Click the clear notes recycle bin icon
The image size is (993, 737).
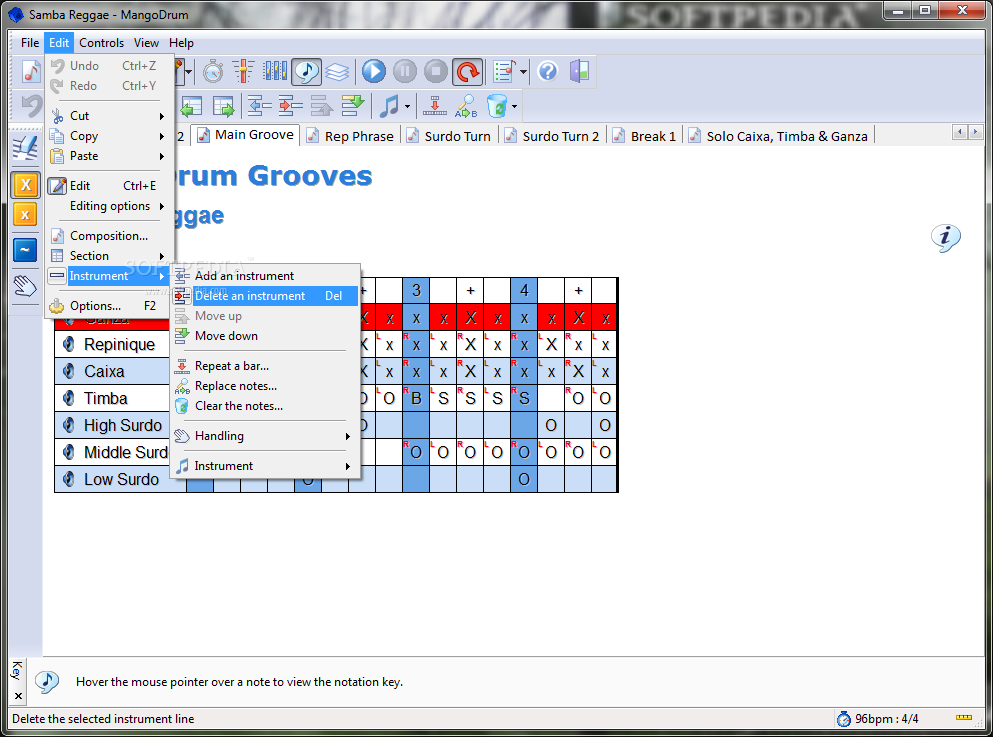[x=497, y=106]
